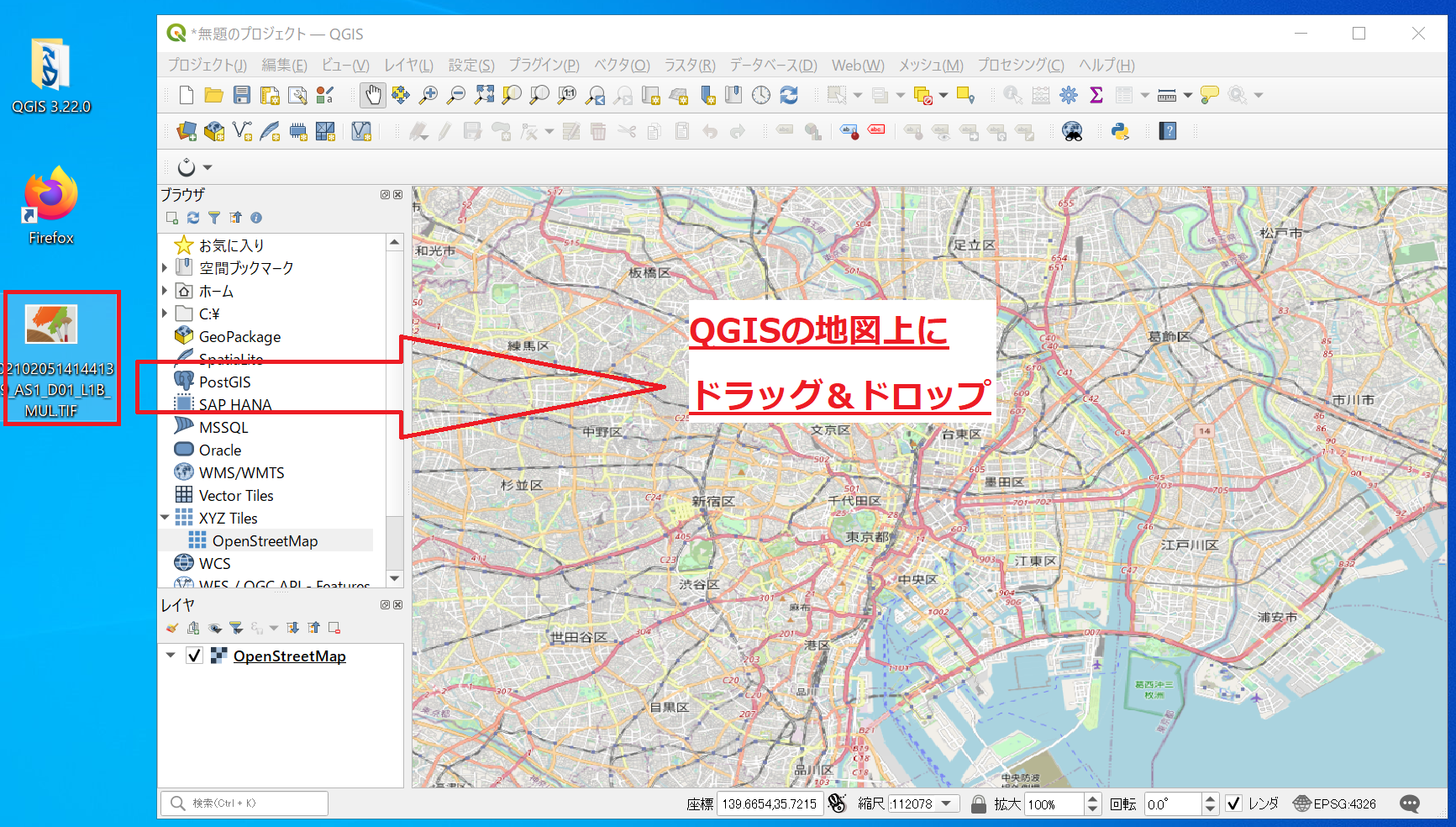Click the Favorites star entry in browser
Image resolution: width=1456 pixels, height=827 pixels.
point(231,245)
